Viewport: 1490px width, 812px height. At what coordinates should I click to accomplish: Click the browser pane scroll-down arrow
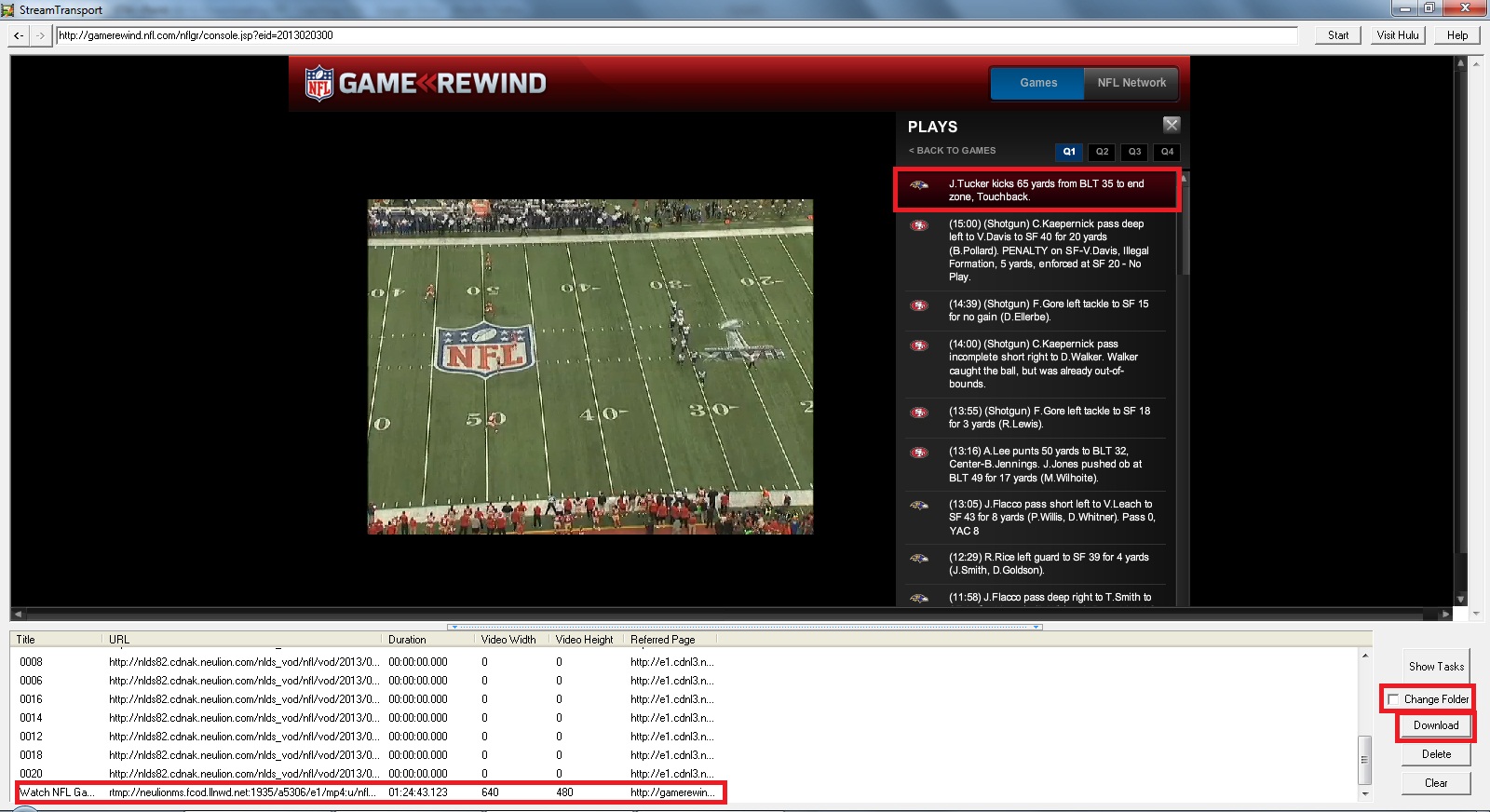click(1460, 600)
